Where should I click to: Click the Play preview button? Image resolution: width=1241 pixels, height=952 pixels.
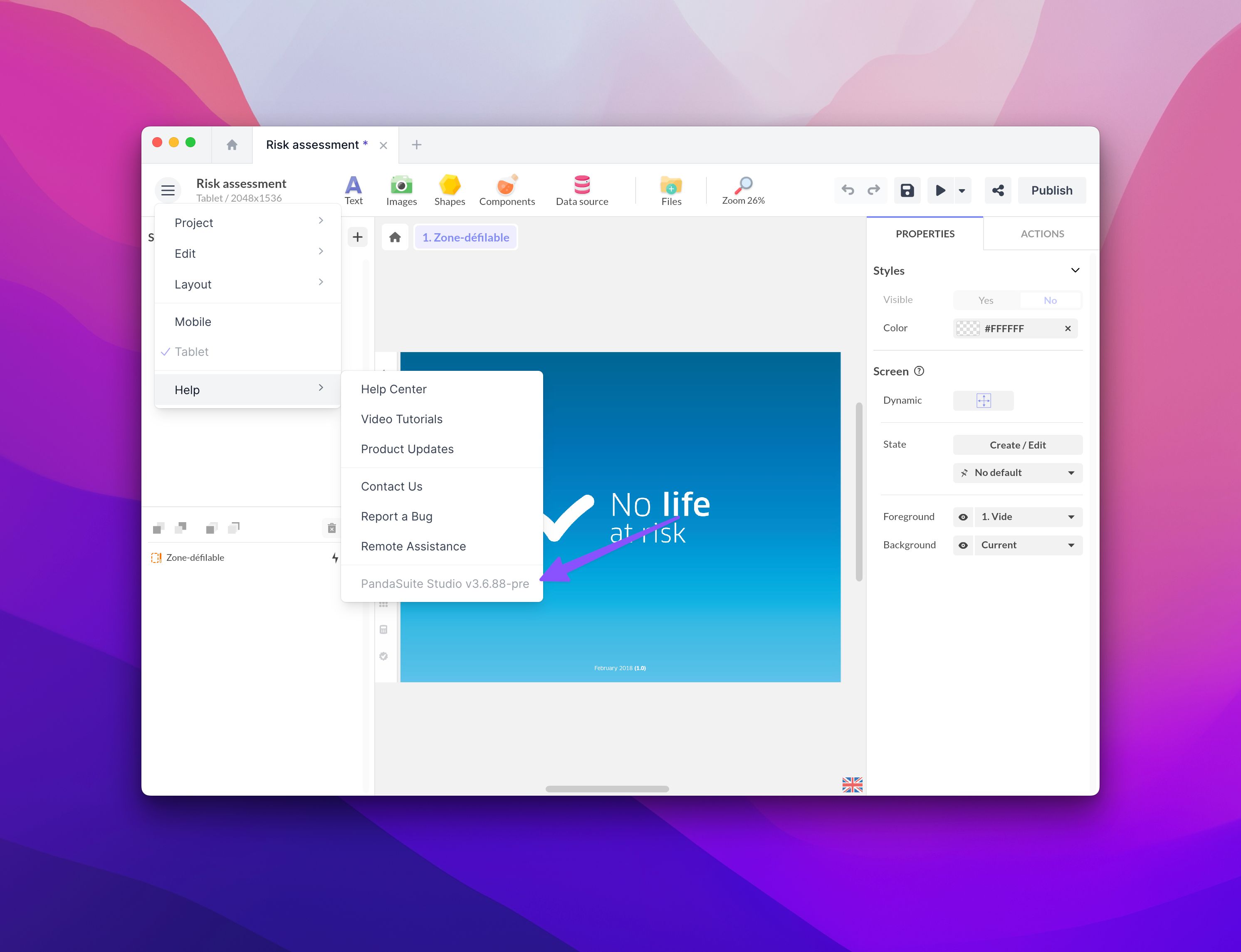pyautogui.click(x=940, y=190)
